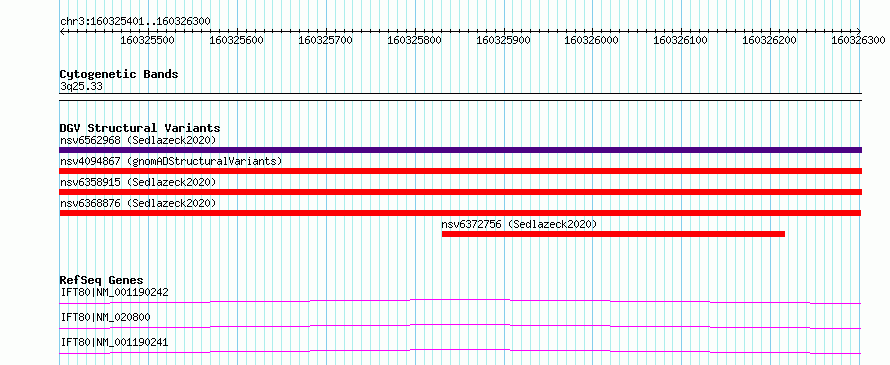This screenshot has width=890, height=365.
Task: Open variant label nsv6358915 (Sedlazeck2020)
Action: click(138, 182)
